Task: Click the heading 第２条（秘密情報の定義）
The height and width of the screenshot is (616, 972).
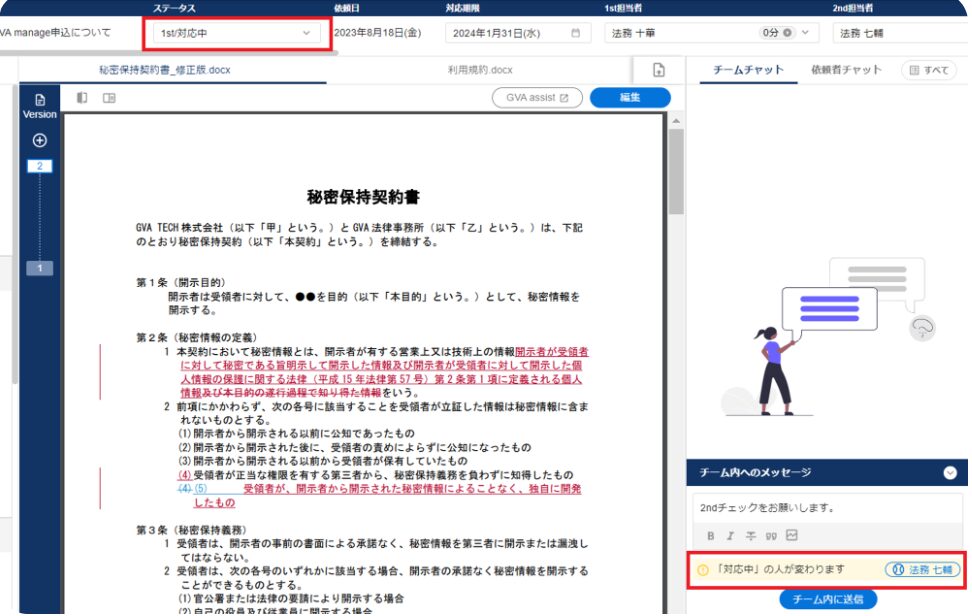Action: tap(196, 338)
